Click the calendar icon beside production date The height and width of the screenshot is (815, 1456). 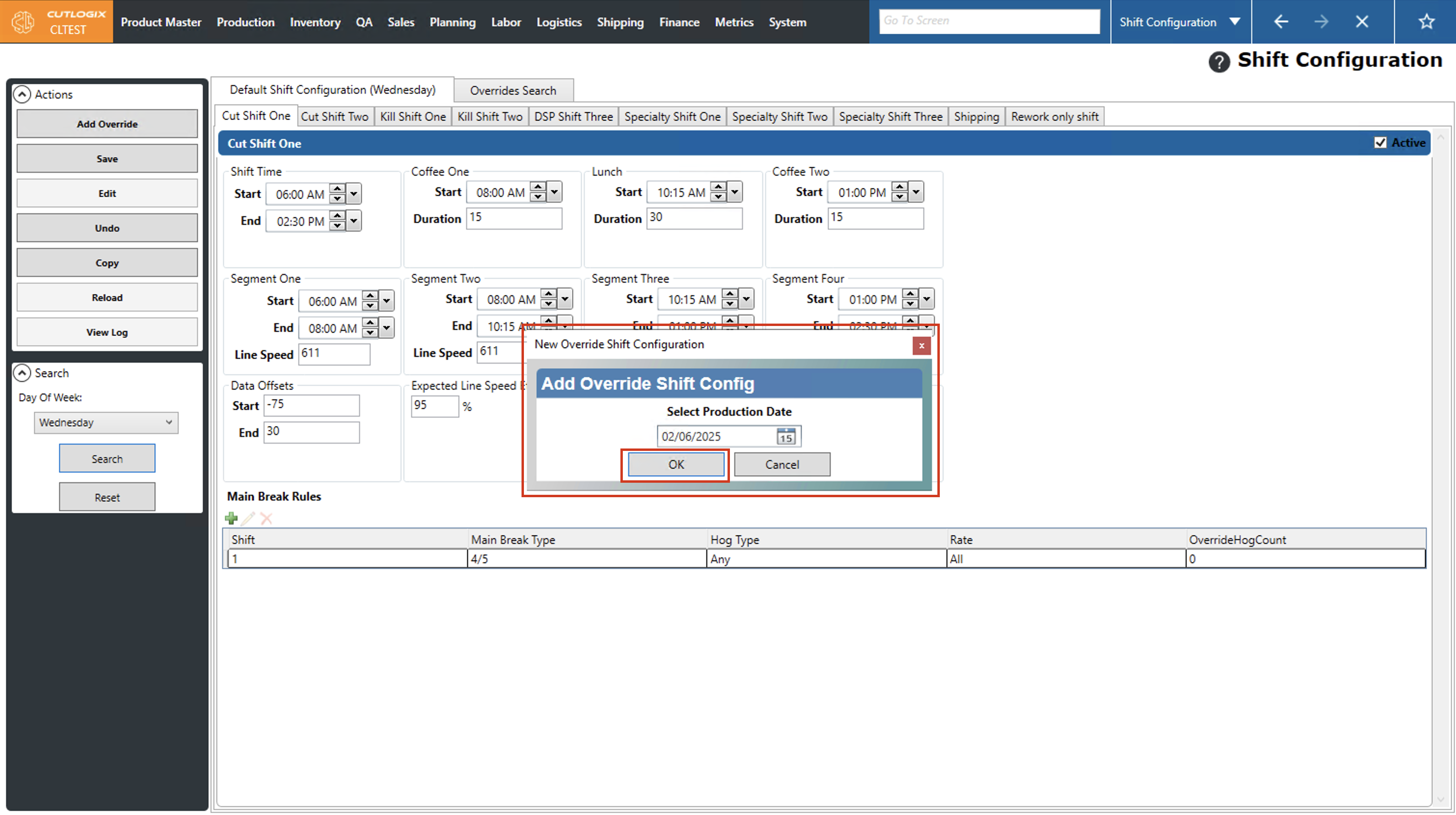click(x=786, y=436)
